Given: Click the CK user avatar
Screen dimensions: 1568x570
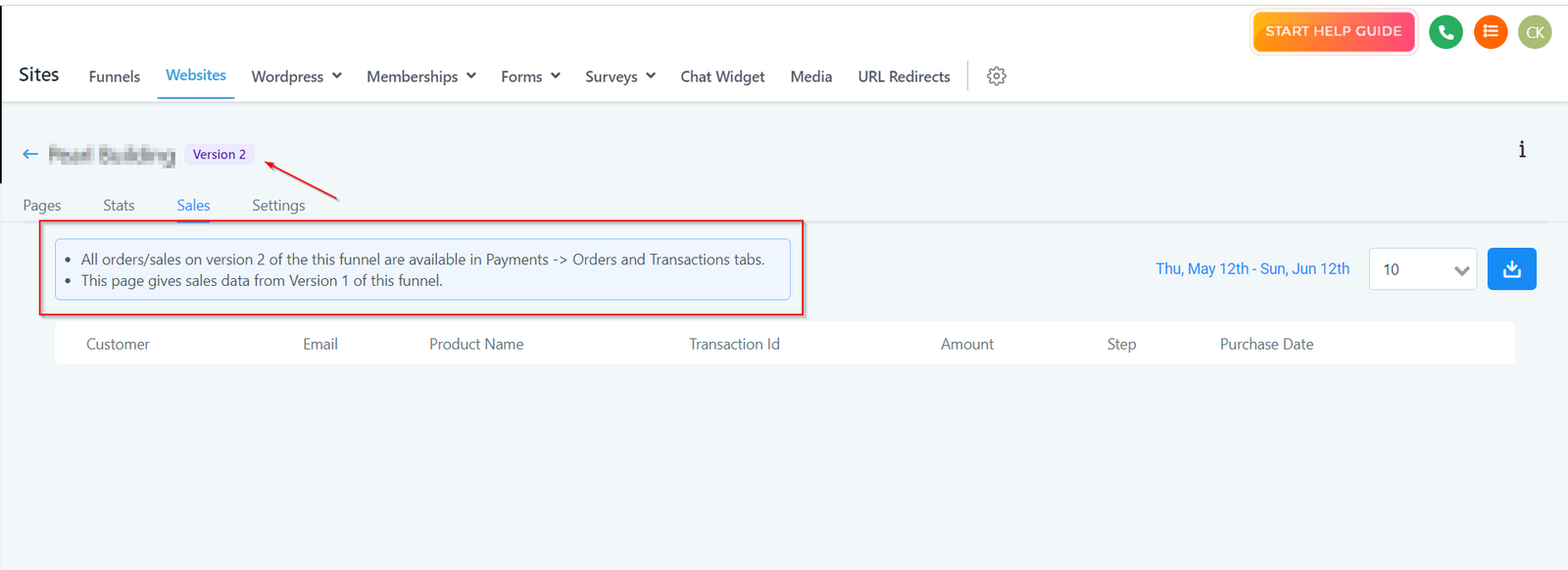Looking at the screenshot, I should (x=1535, y=32).
